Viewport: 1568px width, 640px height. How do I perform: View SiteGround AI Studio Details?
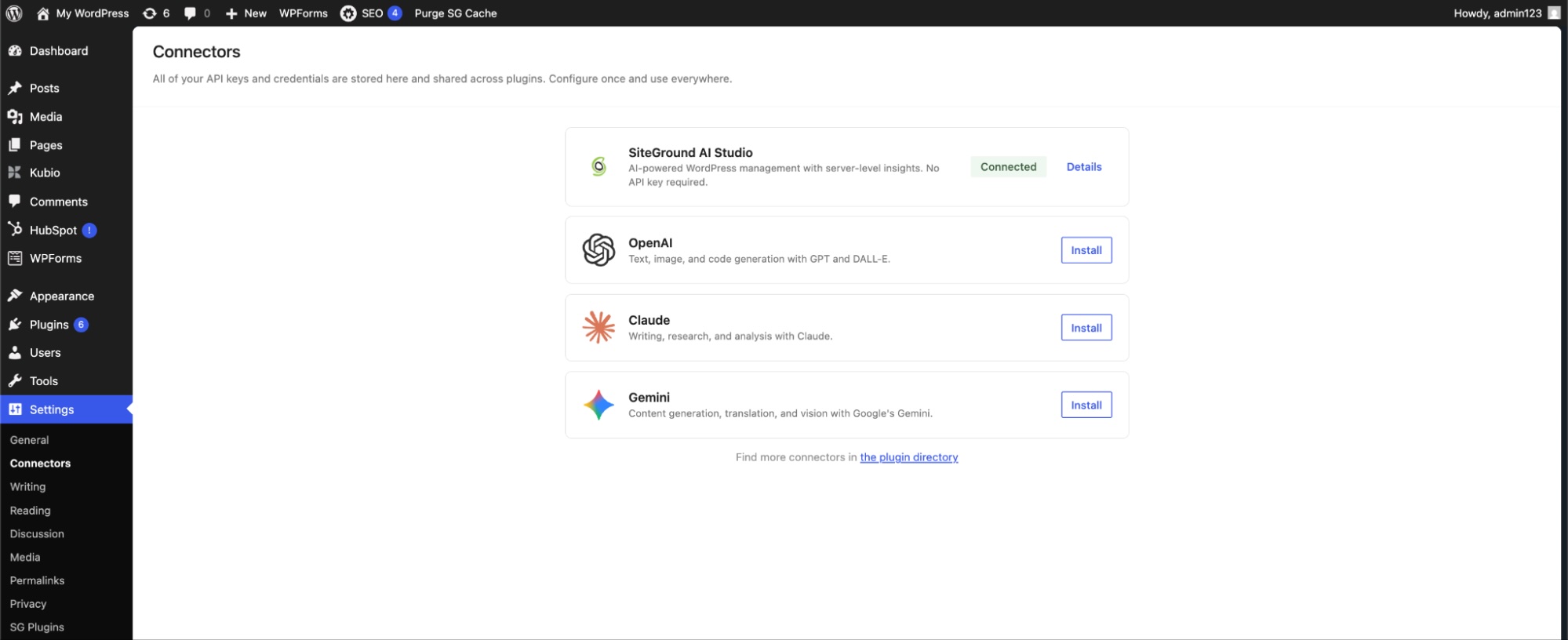[1084, 167]
